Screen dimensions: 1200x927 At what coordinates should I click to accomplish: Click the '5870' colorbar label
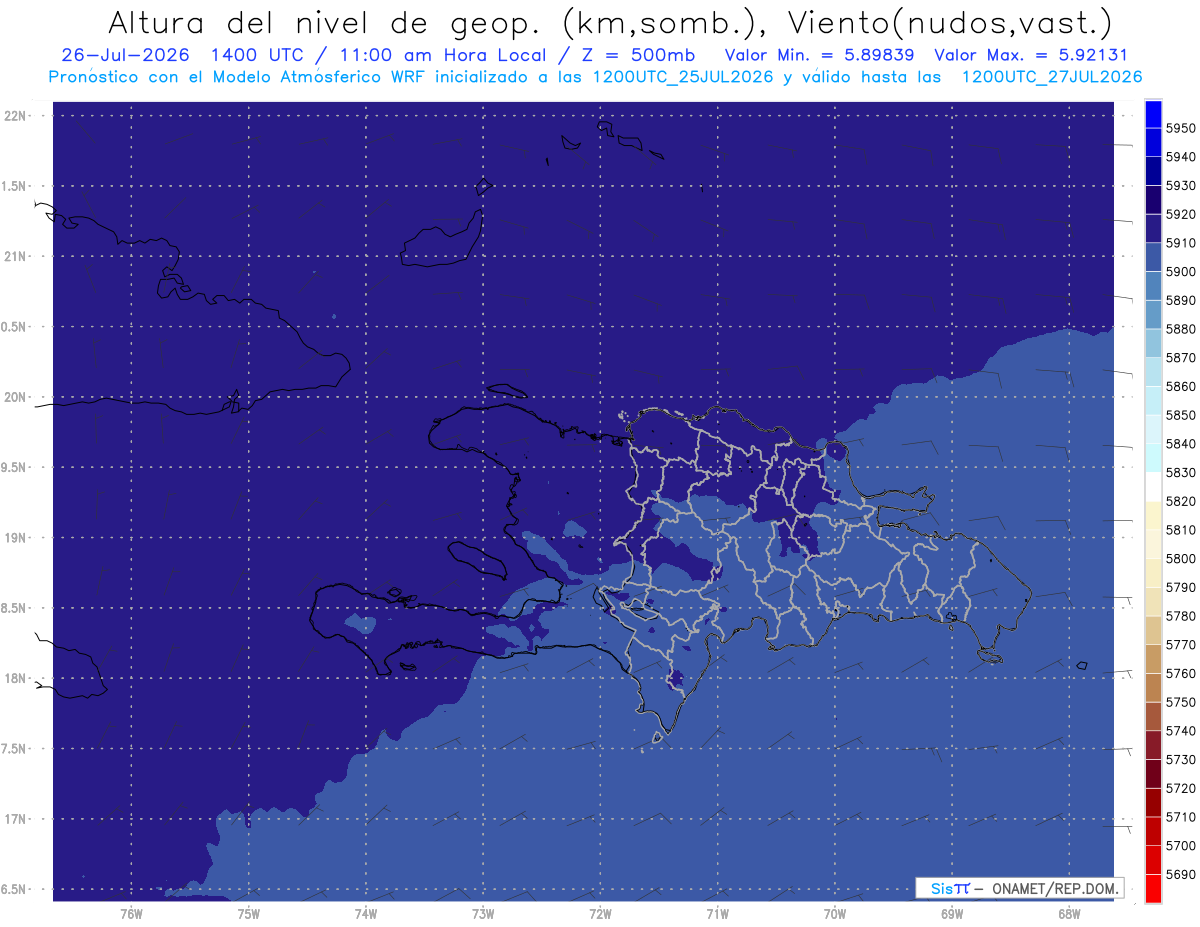pos(1181,358)
